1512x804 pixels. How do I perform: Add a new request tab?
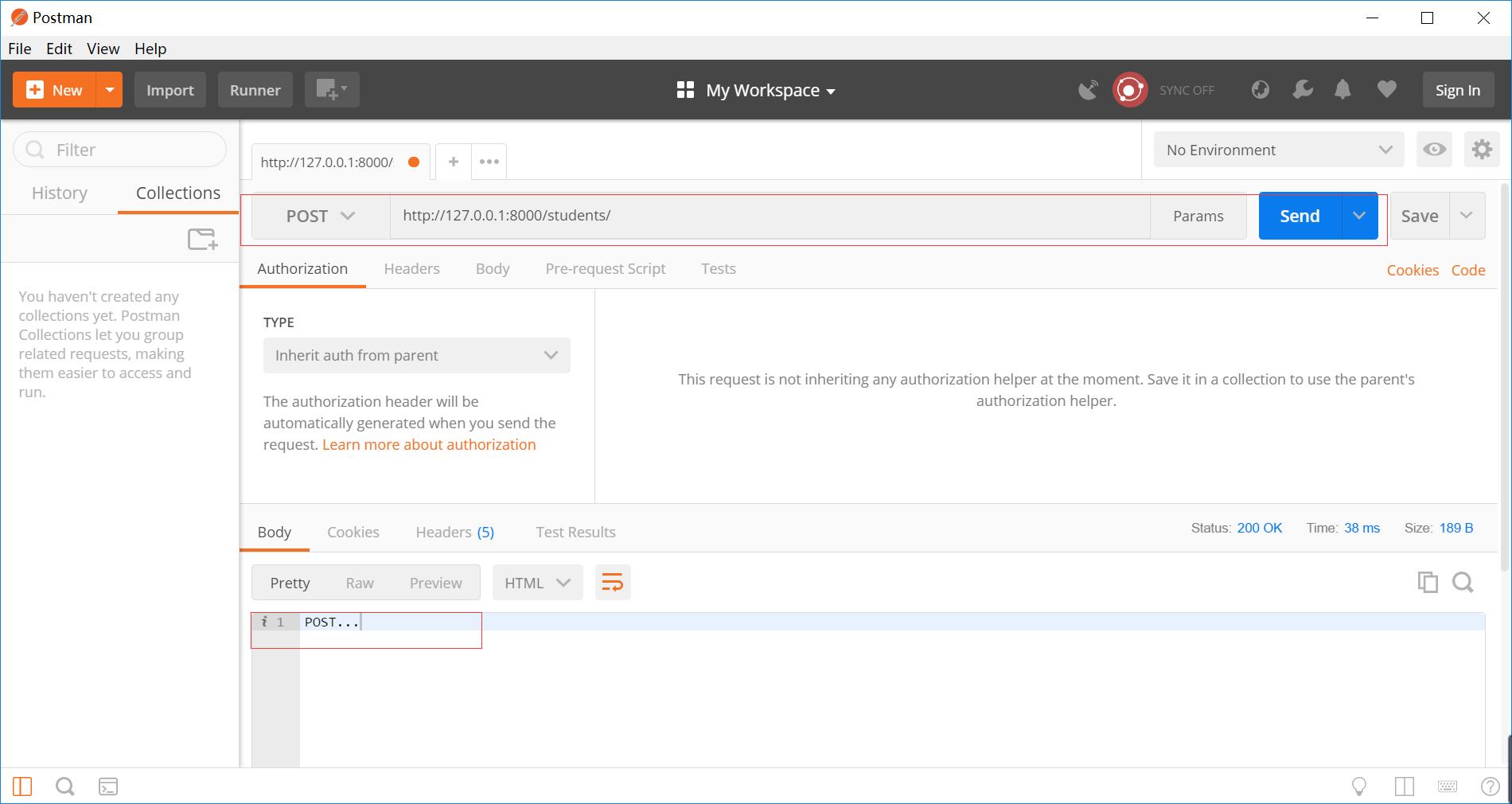point(453,162)
